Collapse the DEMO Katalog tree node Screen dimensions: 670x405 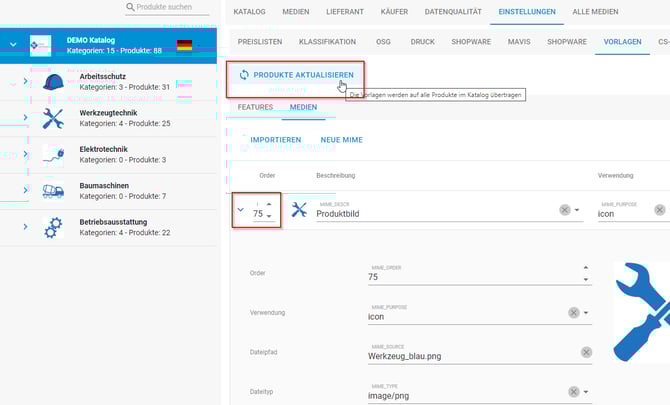(x=13, y=44)
